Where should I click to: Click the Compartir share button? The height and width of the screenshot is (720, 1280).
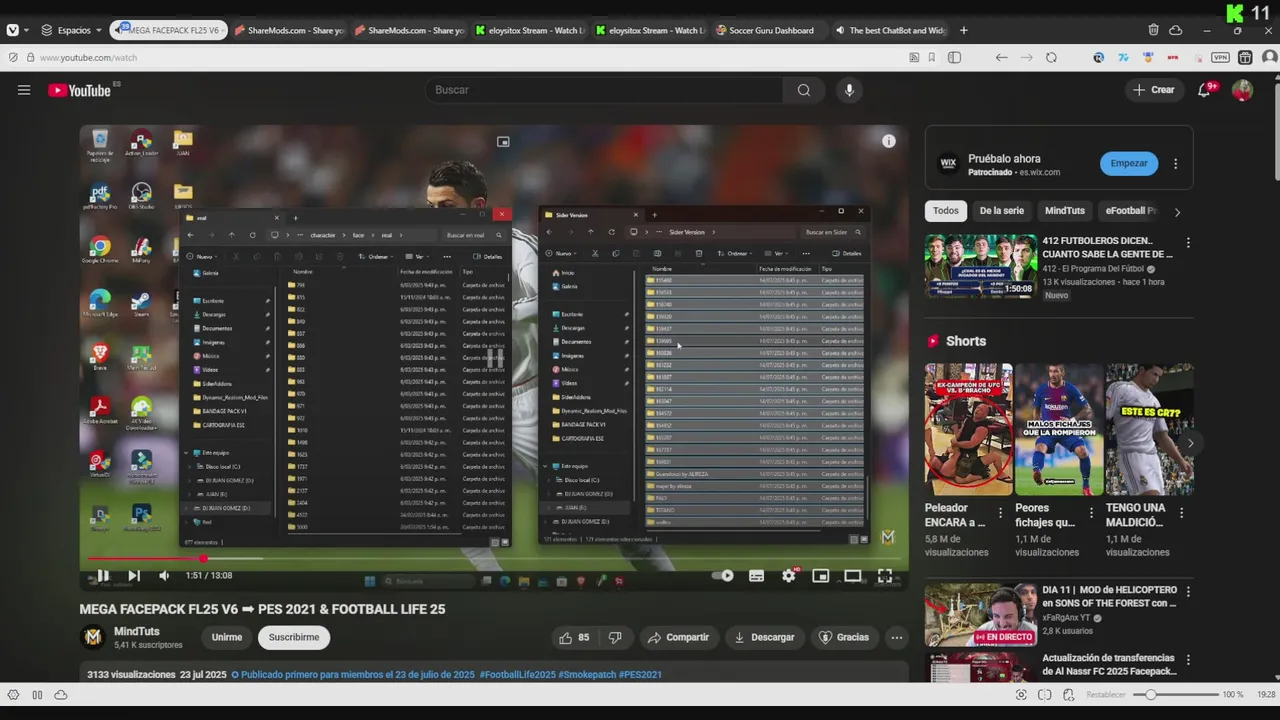[x=678, y=637]
